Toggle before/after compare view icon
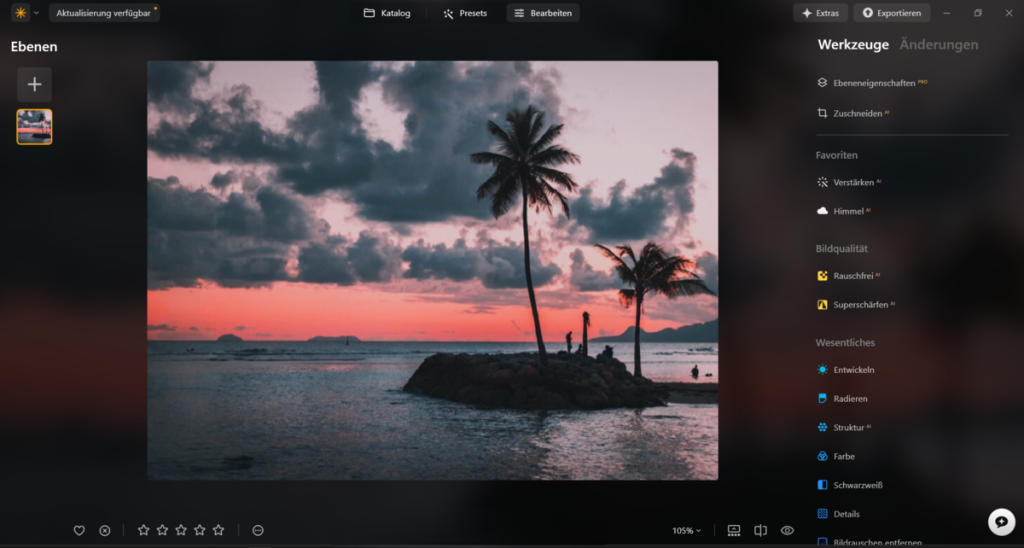 [x=761, y=530]
